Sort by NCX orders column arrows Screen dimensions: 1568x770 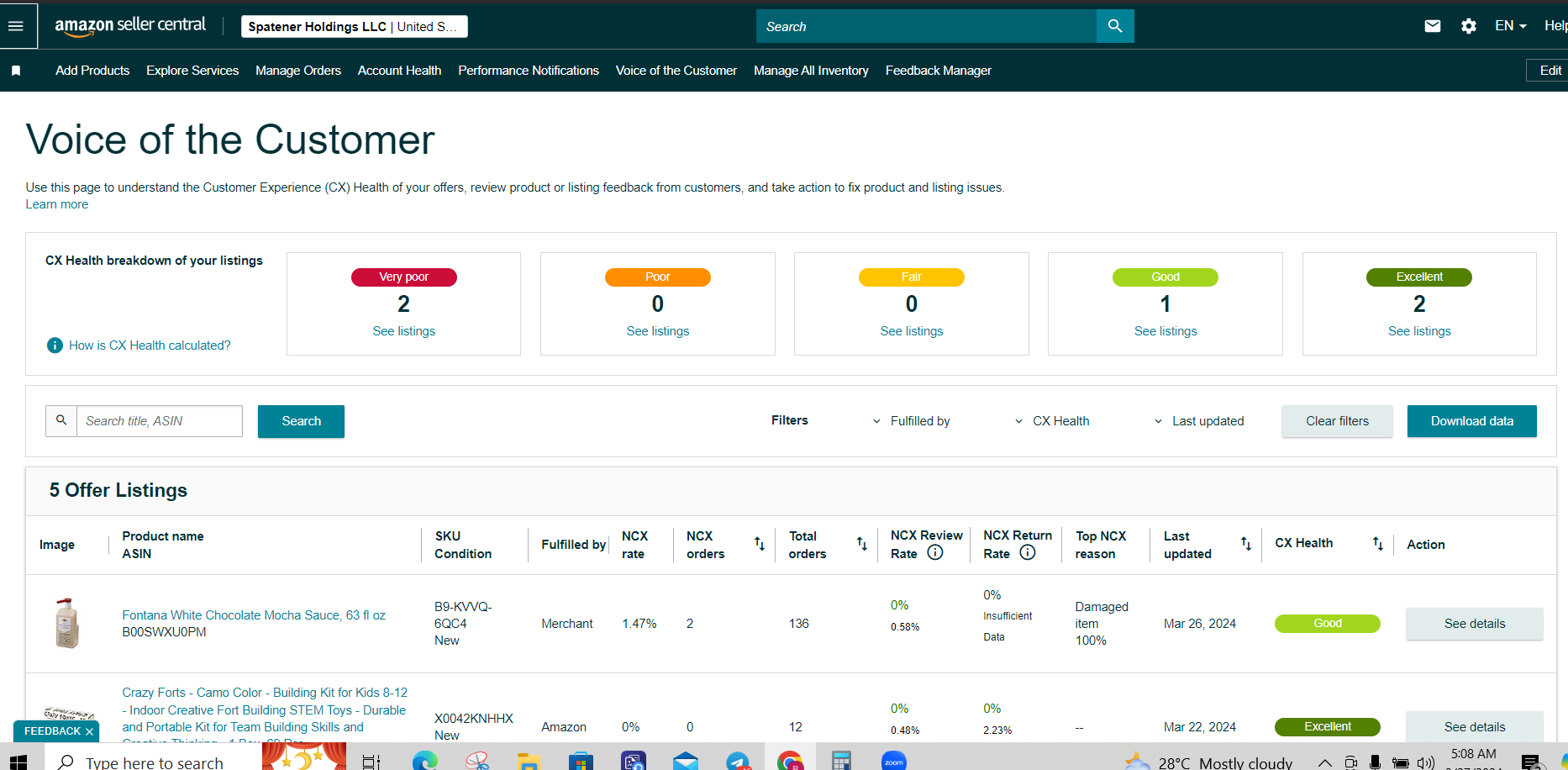[760, 544]
